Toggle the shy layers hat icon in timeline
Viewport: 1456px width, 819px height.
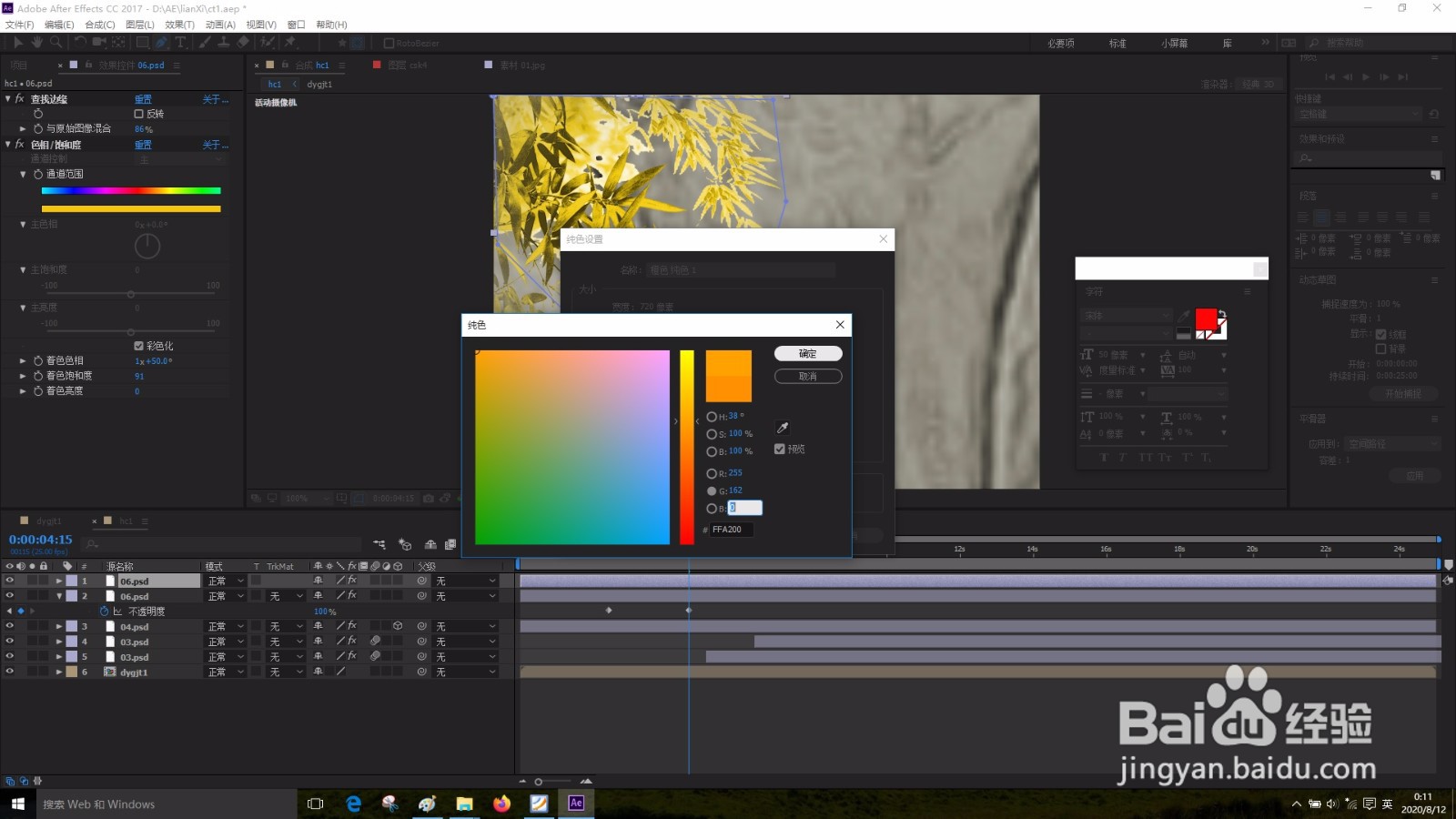(430, 544)
